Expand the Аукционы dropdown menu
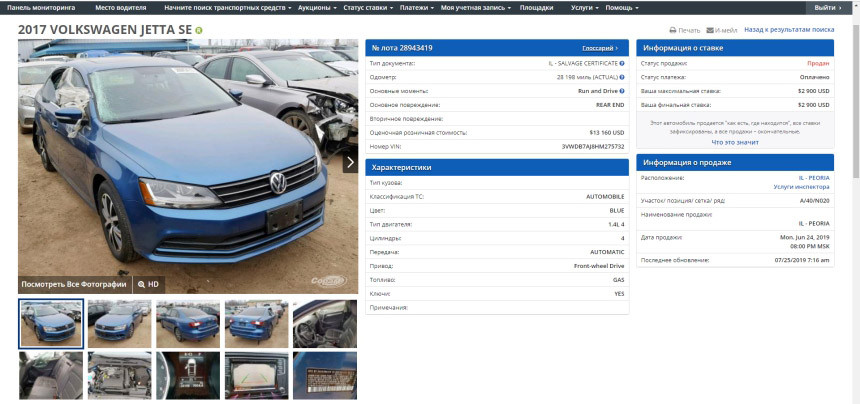Screen dimensions: 860x404 tap(317, 8)
